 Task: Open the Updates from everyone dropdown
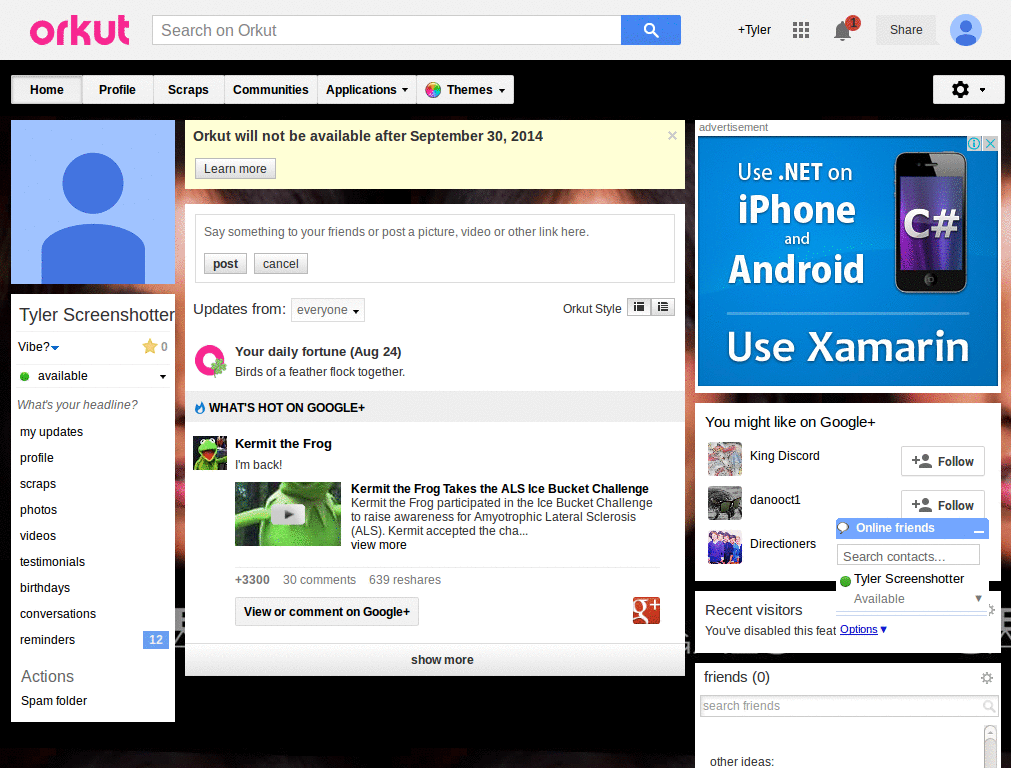[x=327, y=310]
